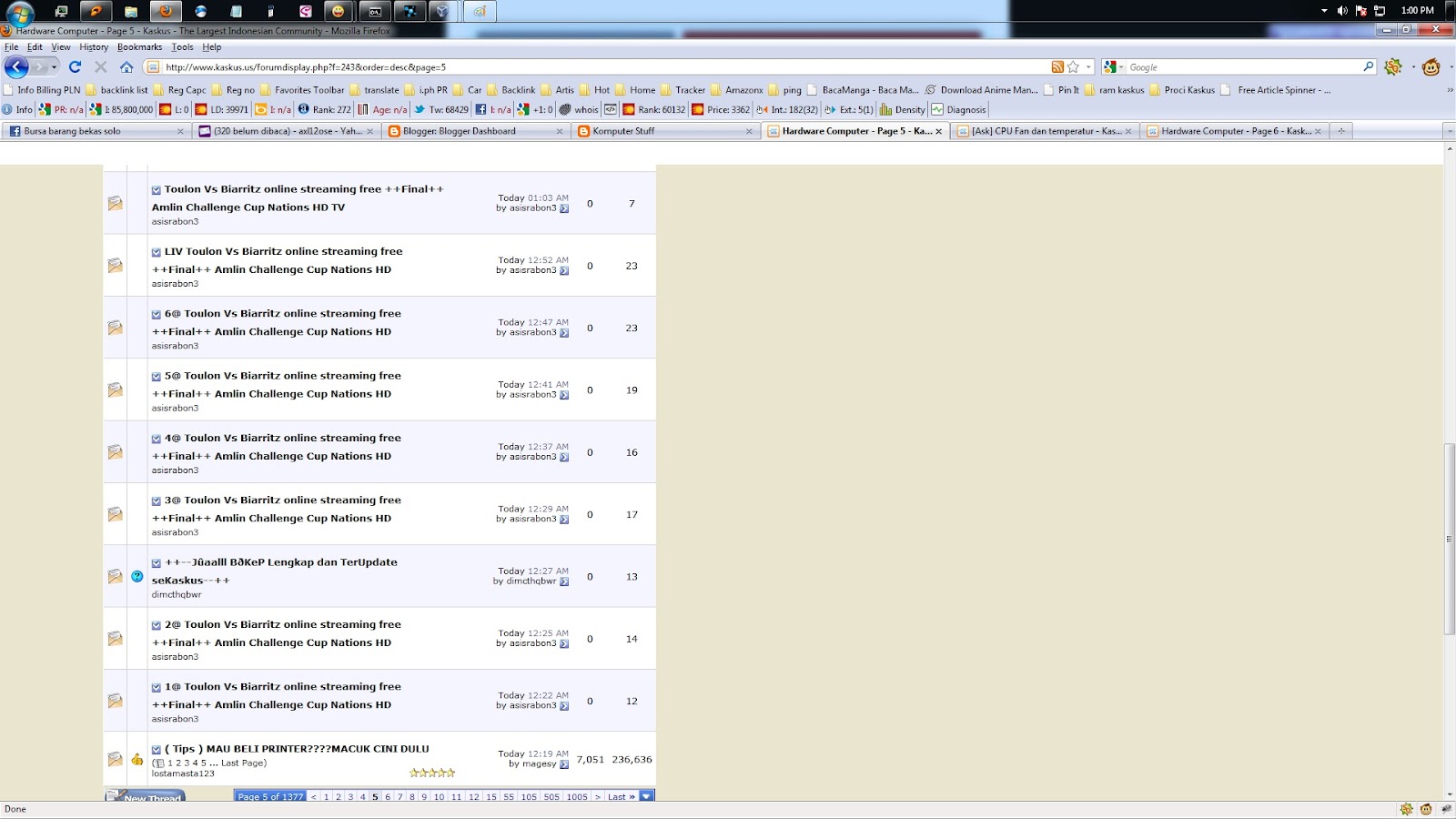Jump to 'Last »' page link

tap(622, 796)
